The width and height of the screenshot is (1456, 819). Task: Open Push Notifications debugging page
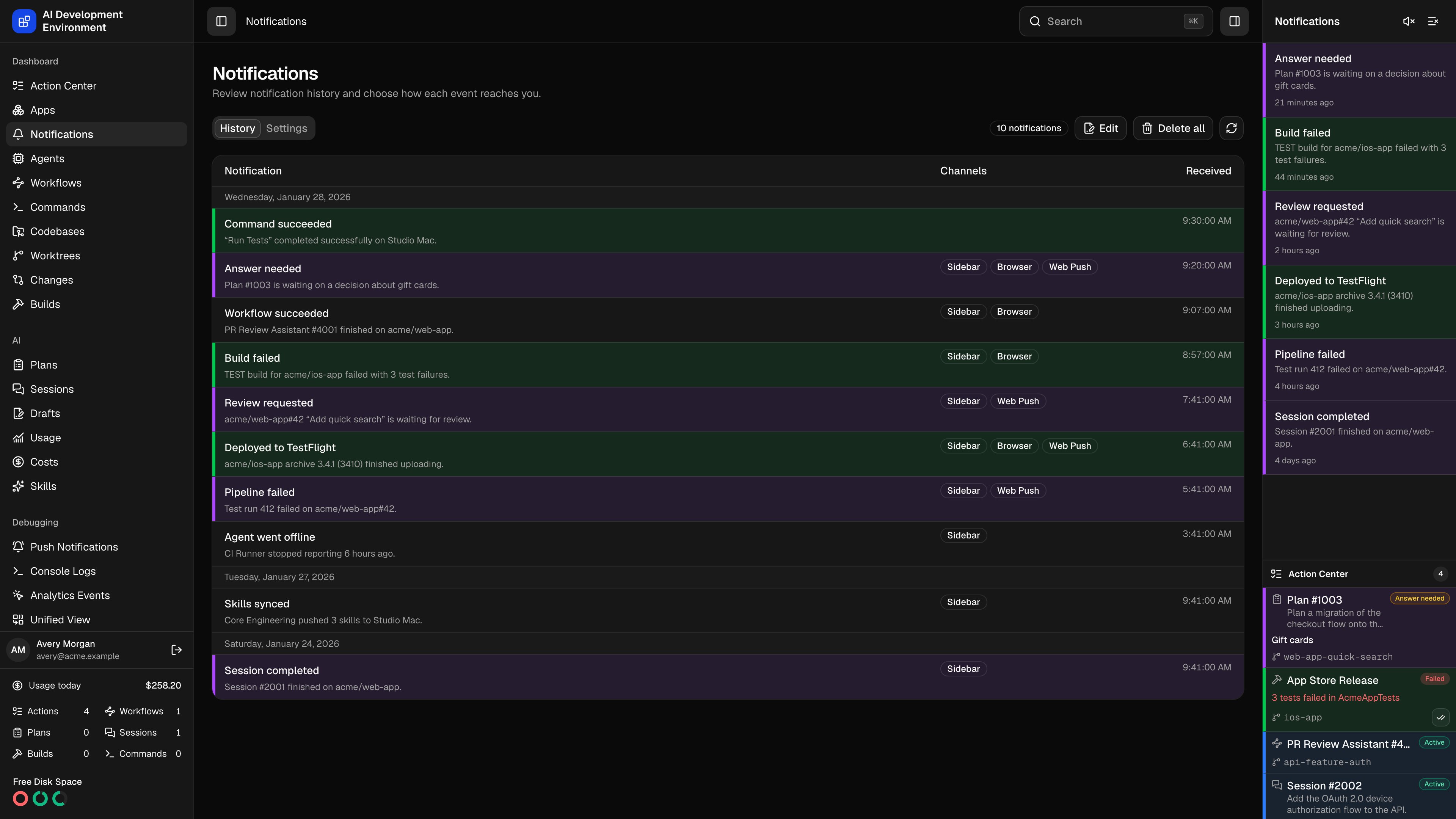(97, 547)
